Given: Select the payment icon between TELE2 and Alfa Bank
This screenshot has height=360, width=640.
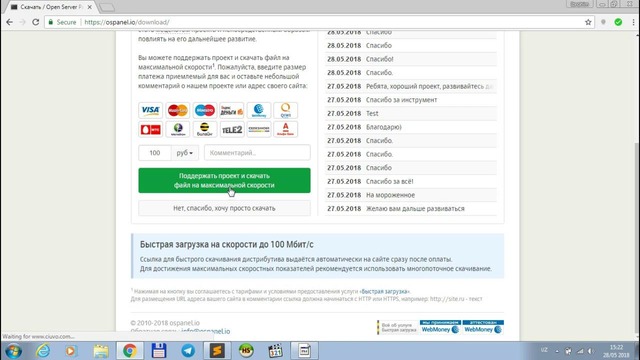Looking at the screenshot, I should pos(259,129).
